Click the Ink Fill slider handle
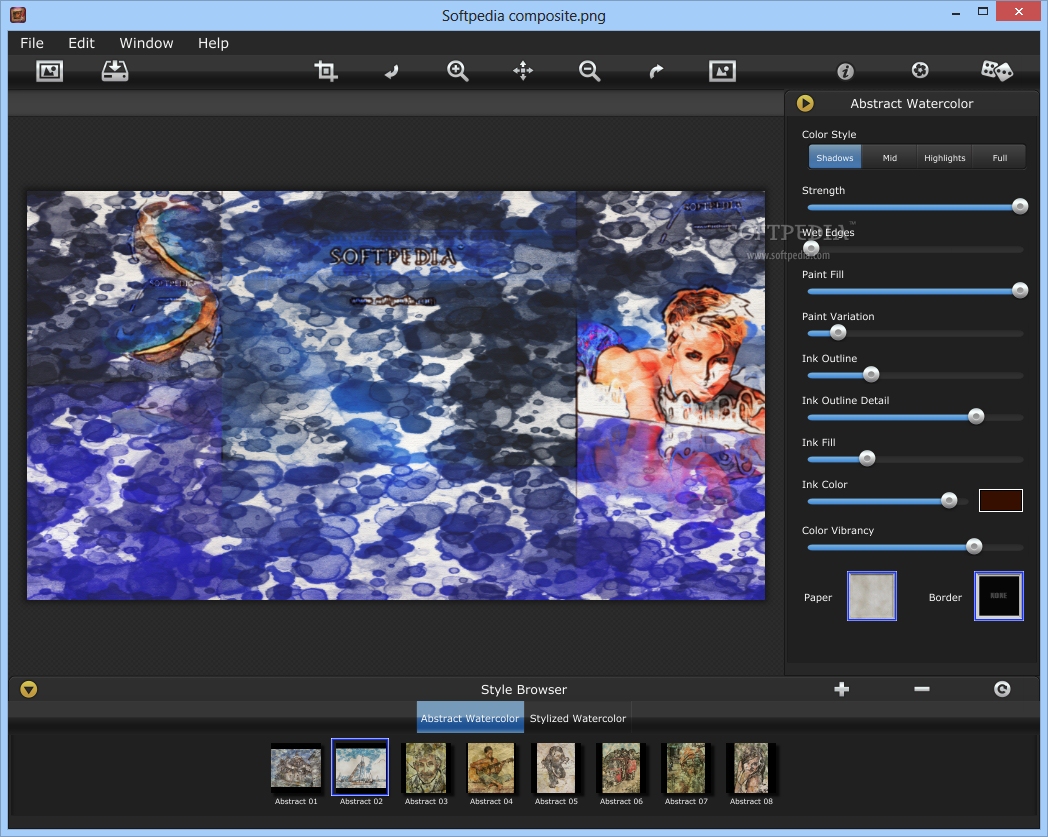 point(867,458)
